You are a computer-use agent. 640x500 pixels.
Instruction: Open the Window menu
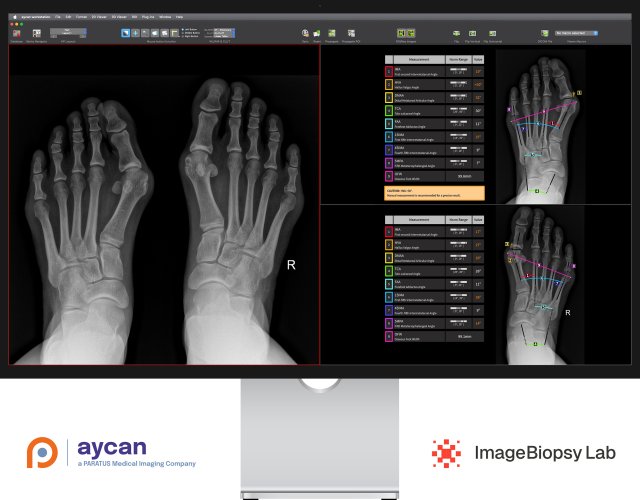point(165,17)
